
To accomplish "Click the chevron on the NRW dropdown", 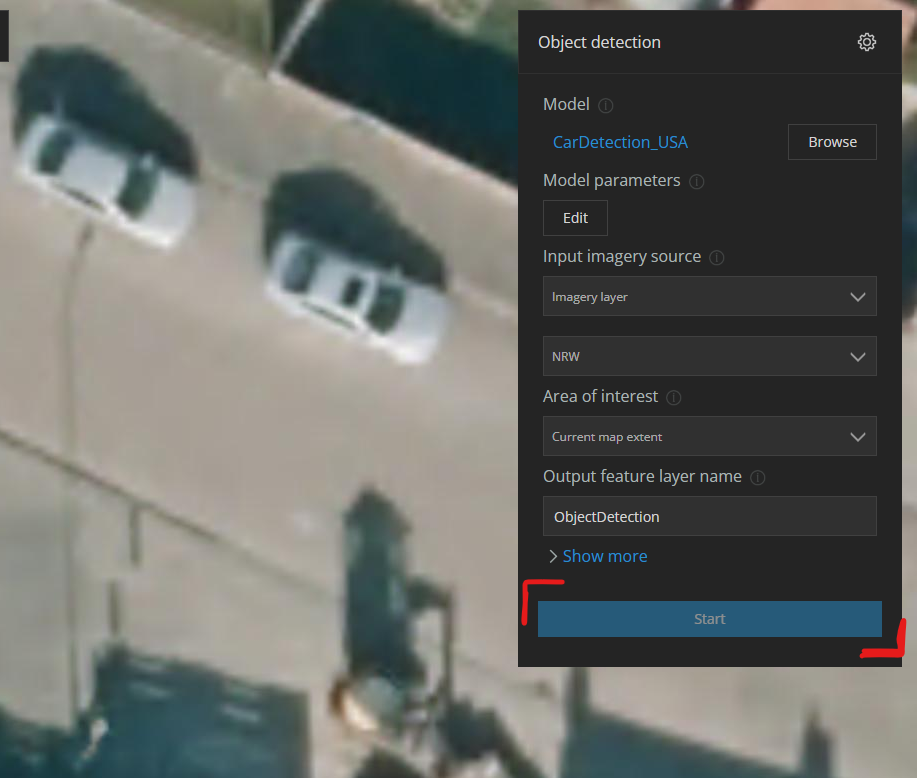I will pyautogui.click(x=857, y=356).
